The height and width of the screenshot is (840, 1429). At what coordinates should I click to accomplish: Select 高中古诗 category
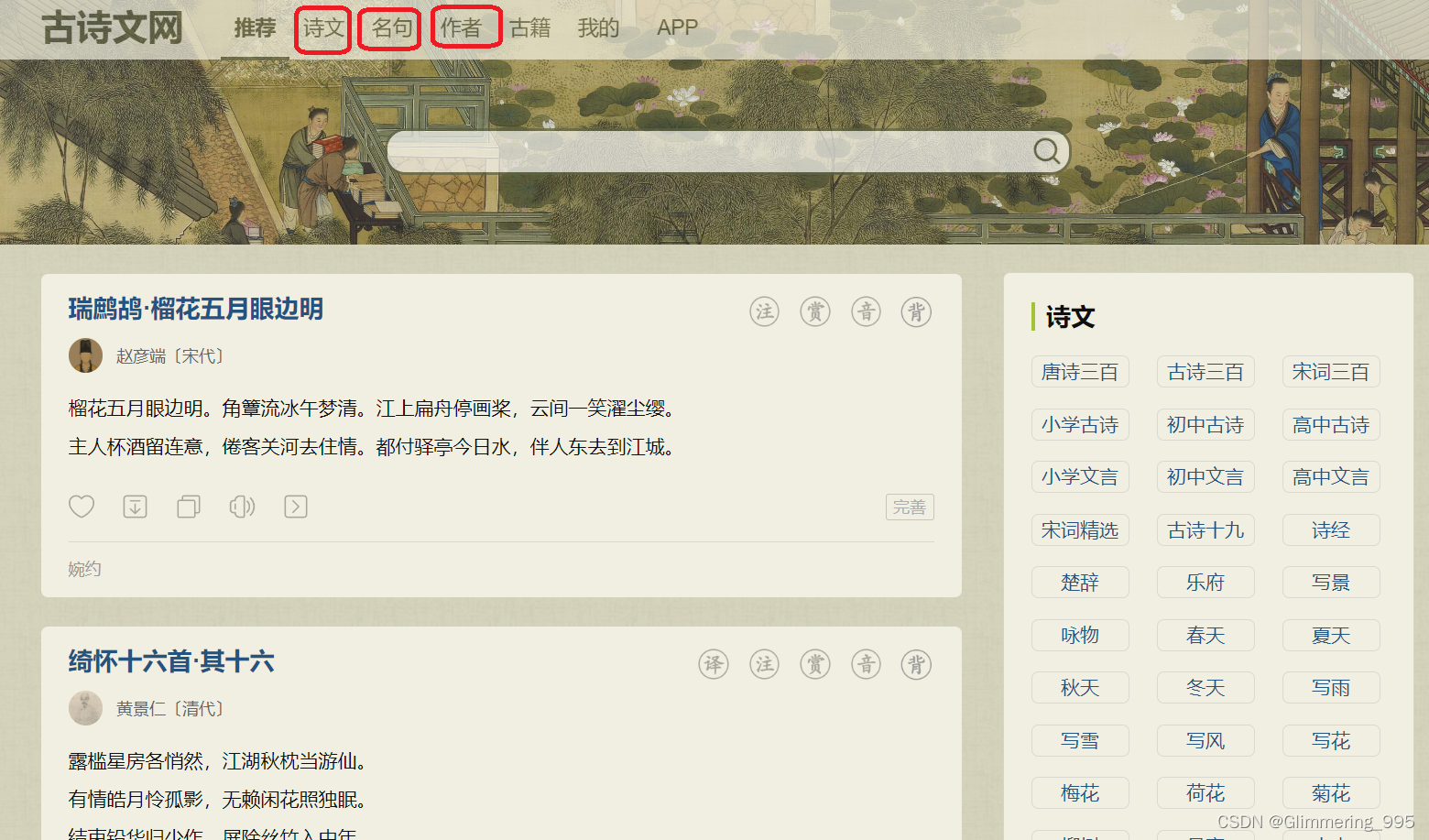coord(1331,425)
